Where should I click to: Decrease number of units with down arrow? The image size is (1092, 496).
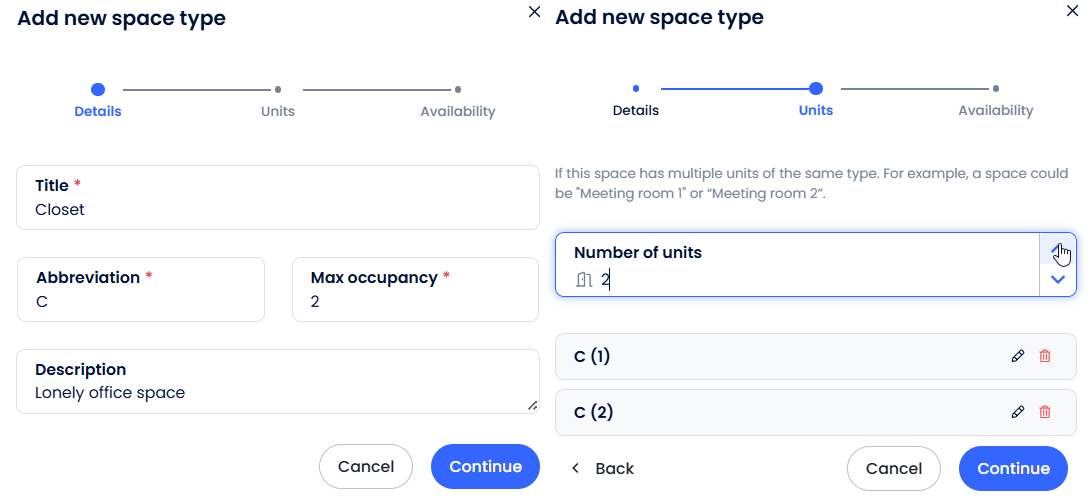(1057, 280)
